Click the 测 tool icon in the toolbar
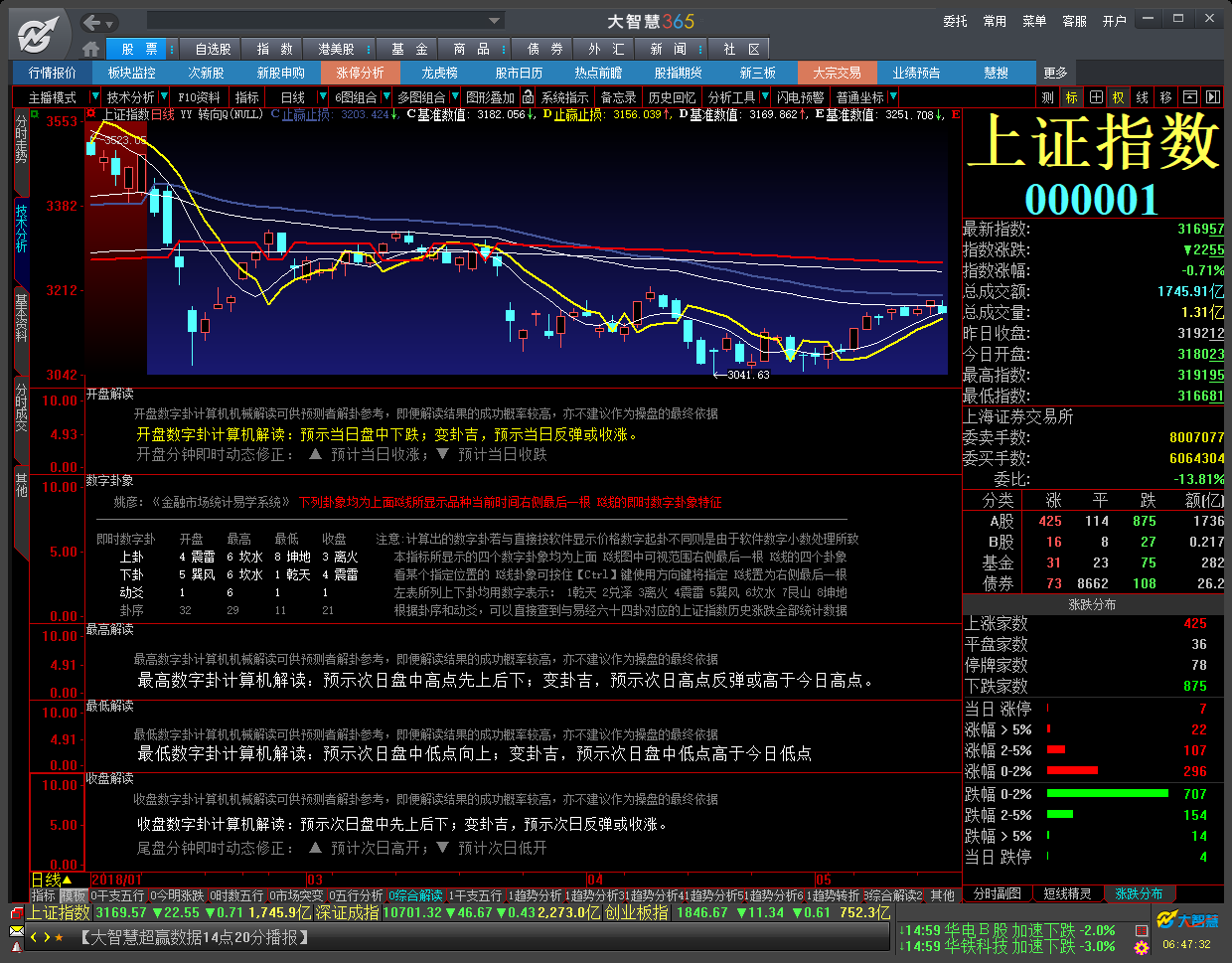The width and height of the screenshot is (1232, 963). coord(1047,97)
